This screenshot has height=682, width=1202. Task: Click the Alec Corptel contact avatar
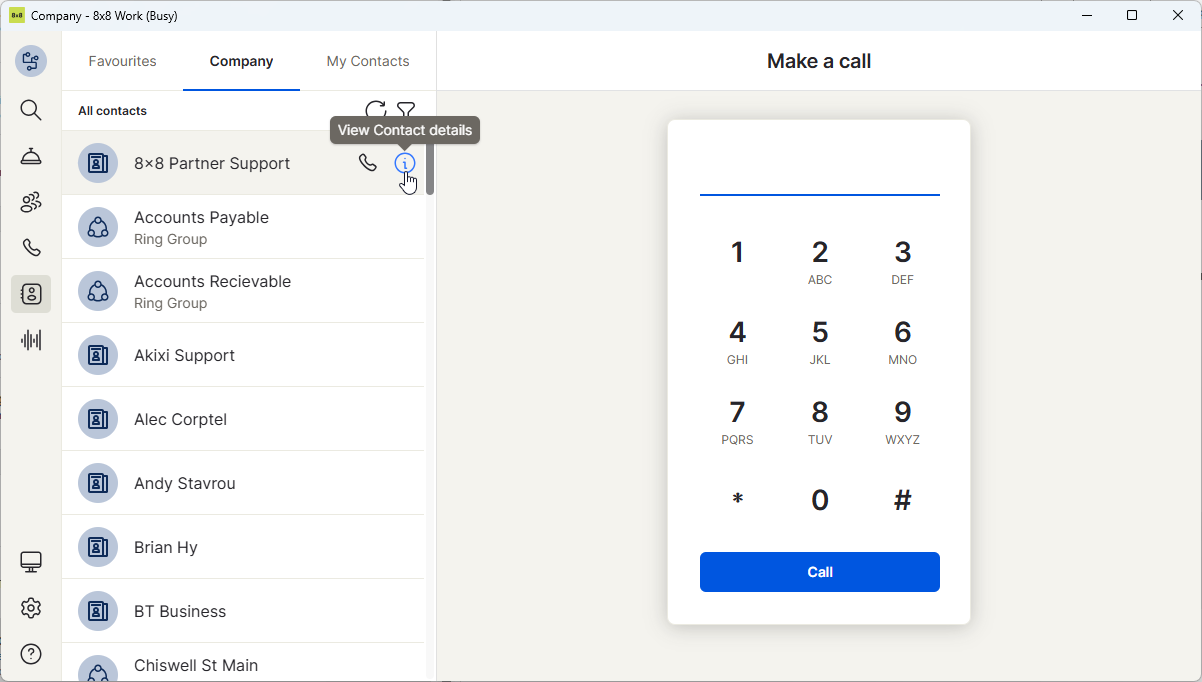point(98,419)
